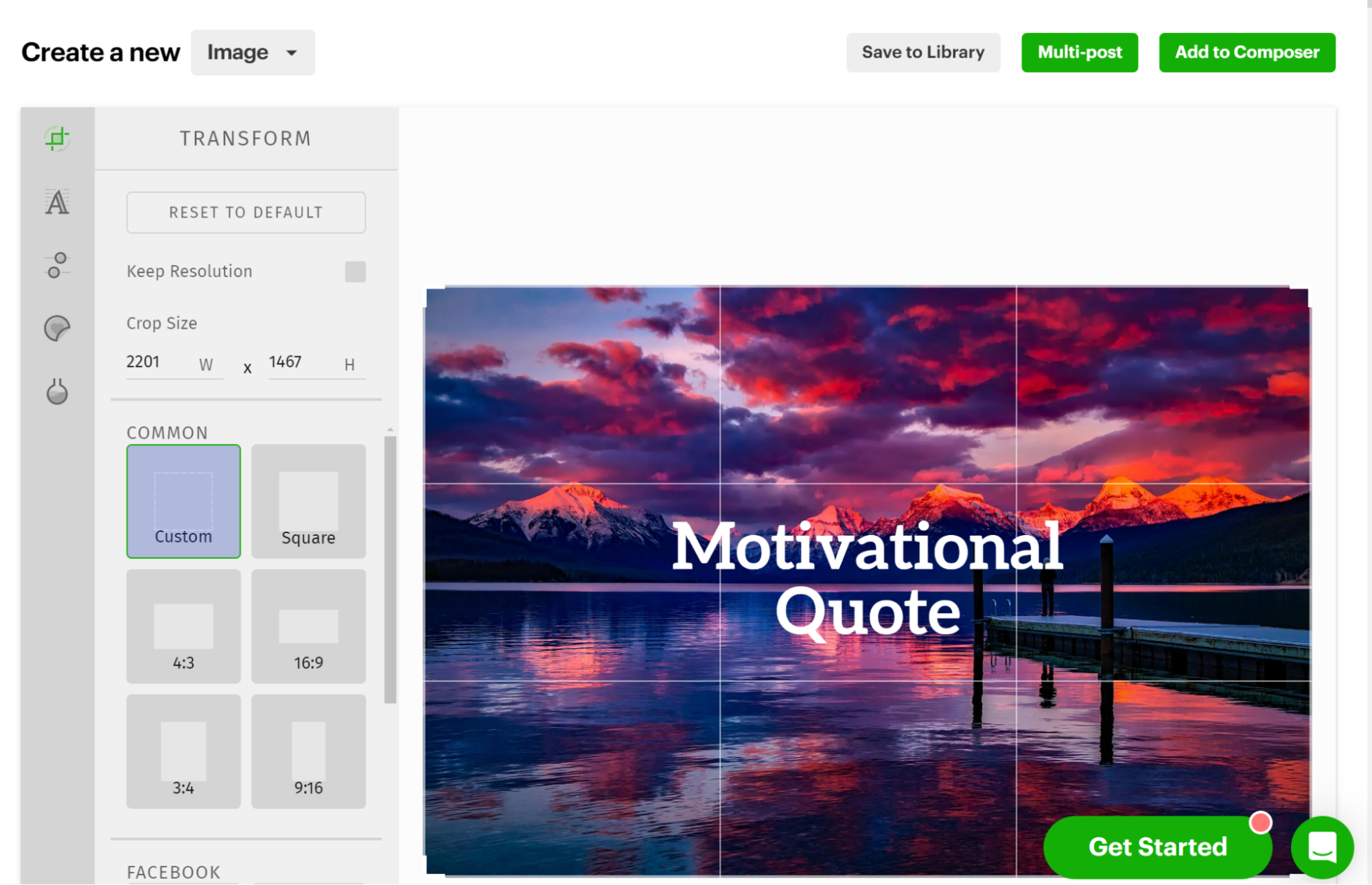1372x885 pixels.
Task: Select the Transform/Crop tool
Action: tap(57, 139)
